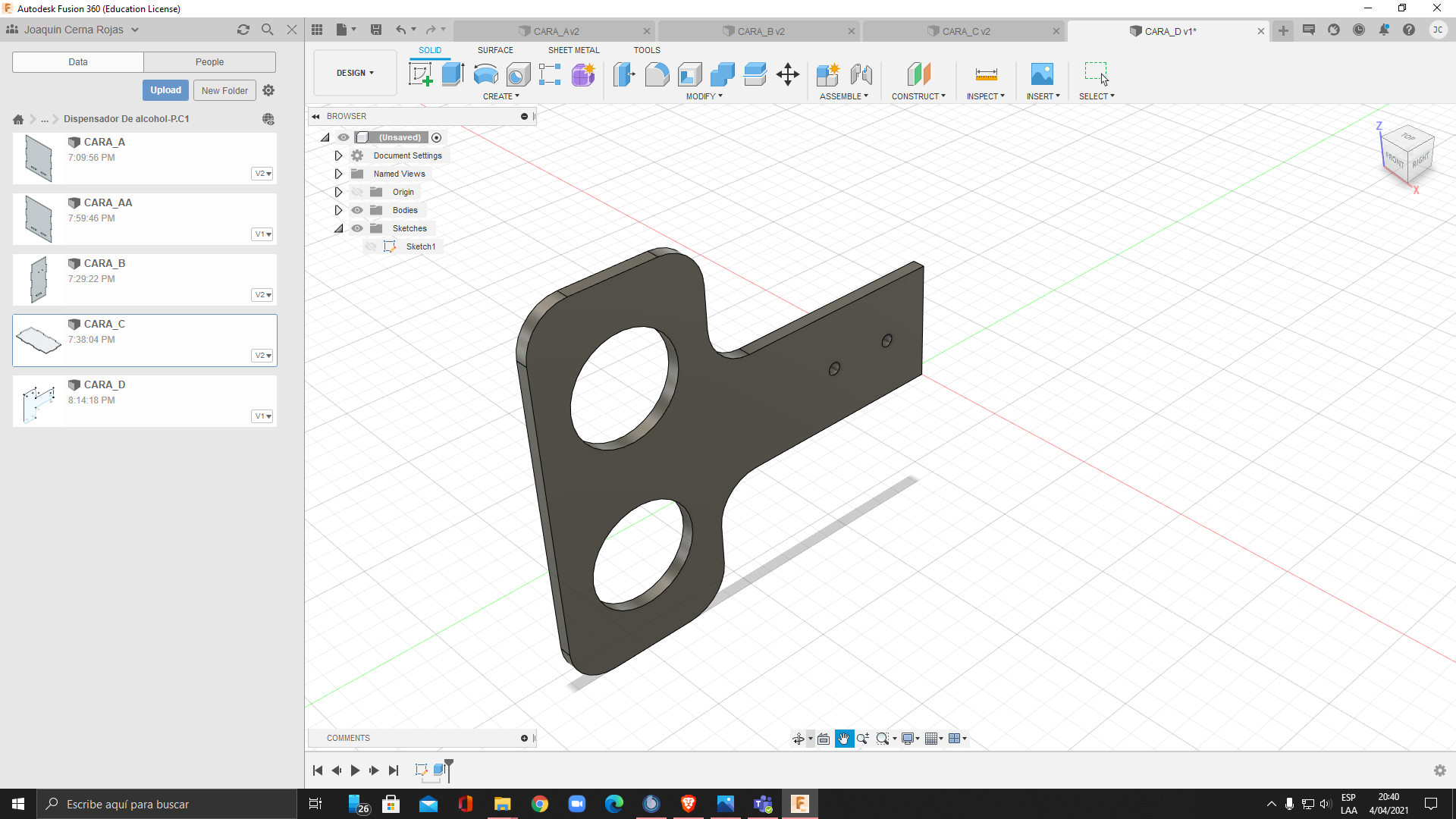Switch to the TOOLS tab
The height and width of the screenshot is (819, 1456).
tap(647, 50)
